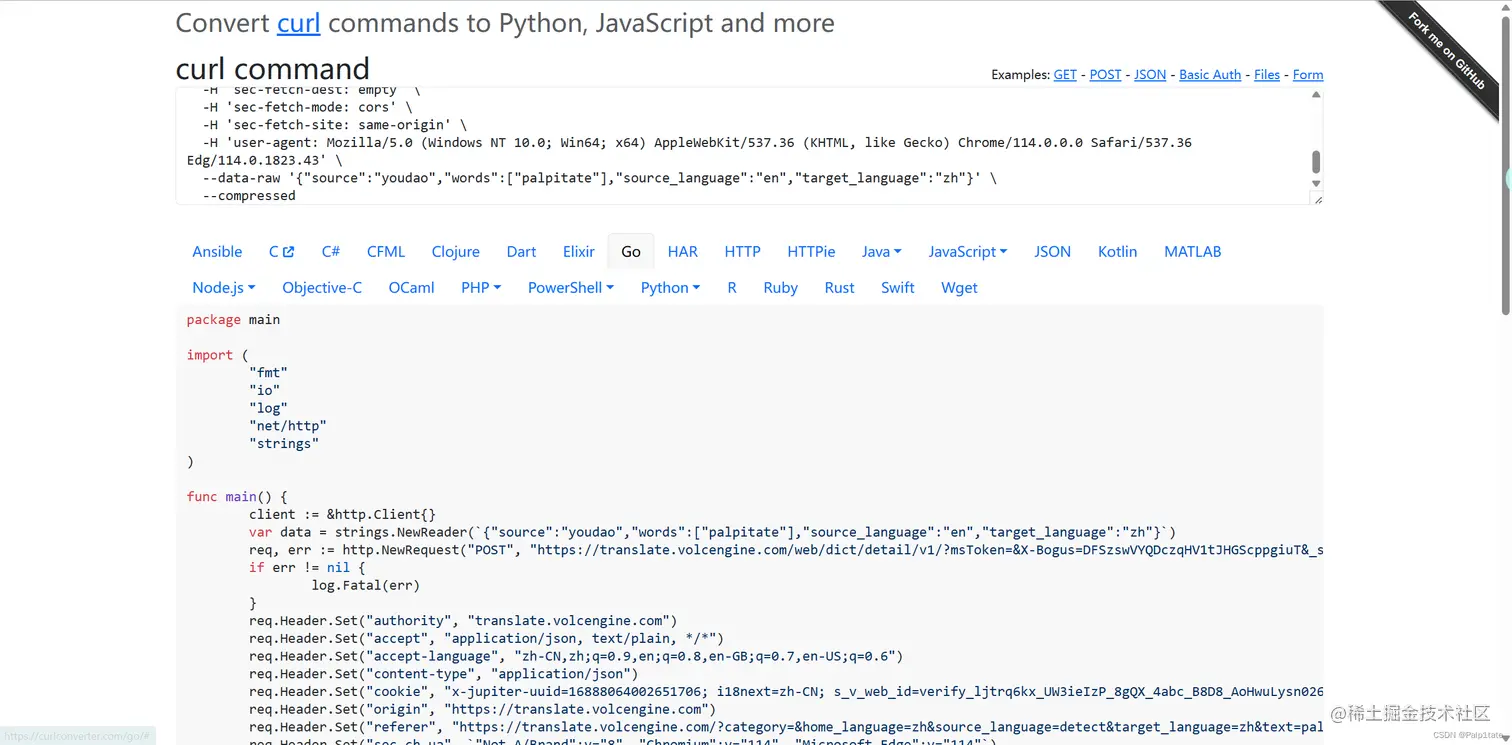Screen dimensions: 1512x745
Task: Open the C external link tab
Action: (x=281, y=252)
